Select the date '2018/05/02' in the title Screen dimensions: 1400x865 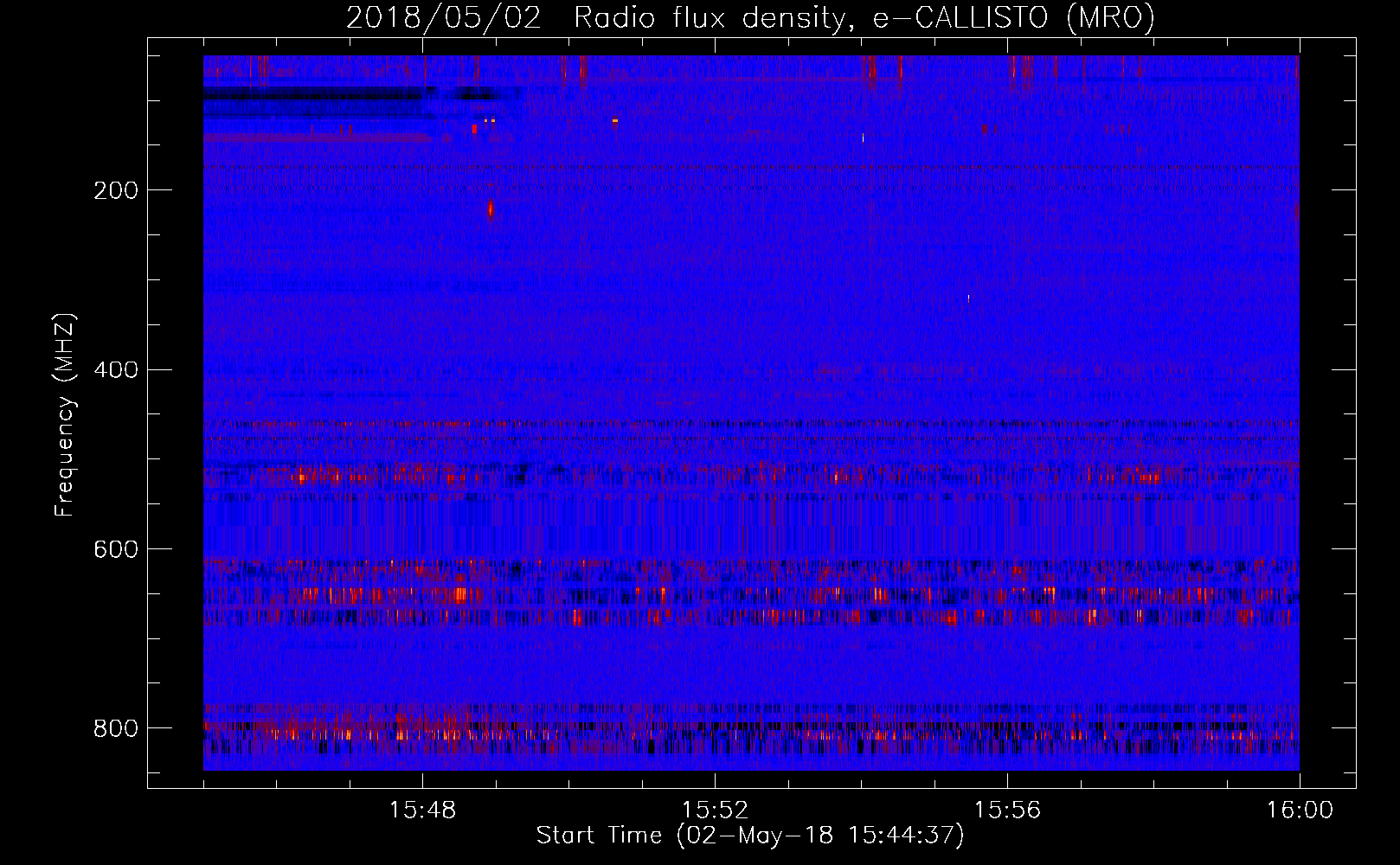tap(443, 18)
